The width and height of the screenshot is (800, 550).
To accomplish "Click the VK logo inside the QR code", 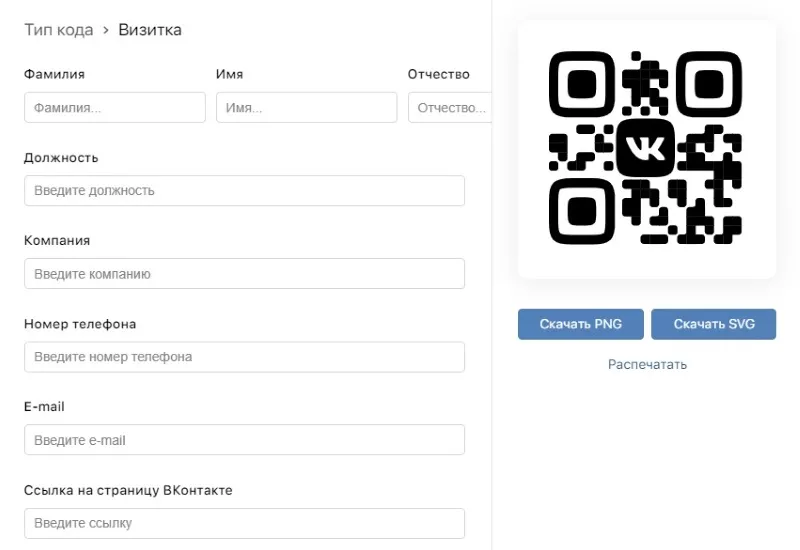I will click(x=646, y=149).
